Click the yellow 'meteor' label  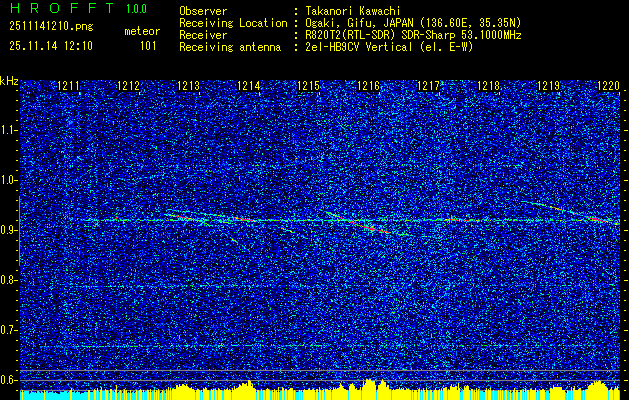coord(142,31)
